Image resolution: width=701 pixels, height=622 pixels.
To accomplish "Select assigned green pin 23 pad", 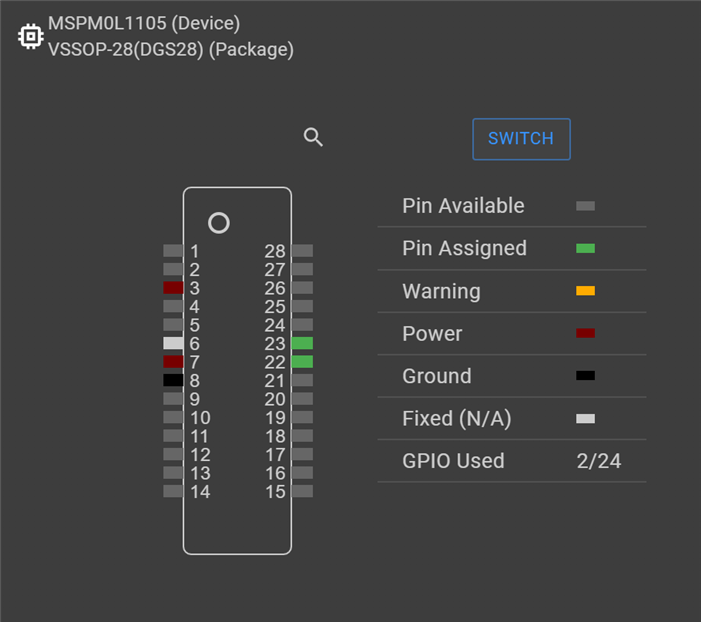I will tap(302, 343).
